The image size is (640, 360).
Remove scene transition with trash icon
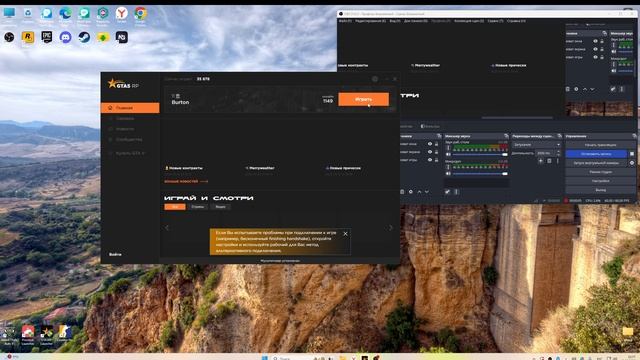tap(549, 161)
